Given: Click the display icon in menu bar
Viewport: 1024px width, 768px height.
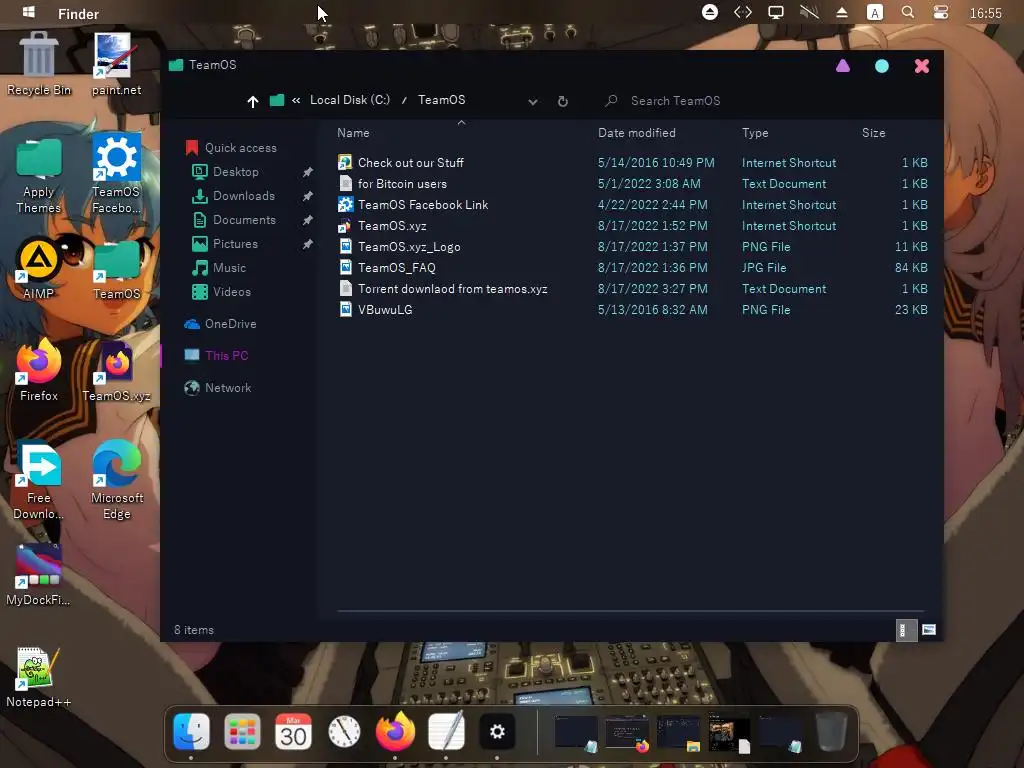Looking at the screenshot, I should [776, 12].
